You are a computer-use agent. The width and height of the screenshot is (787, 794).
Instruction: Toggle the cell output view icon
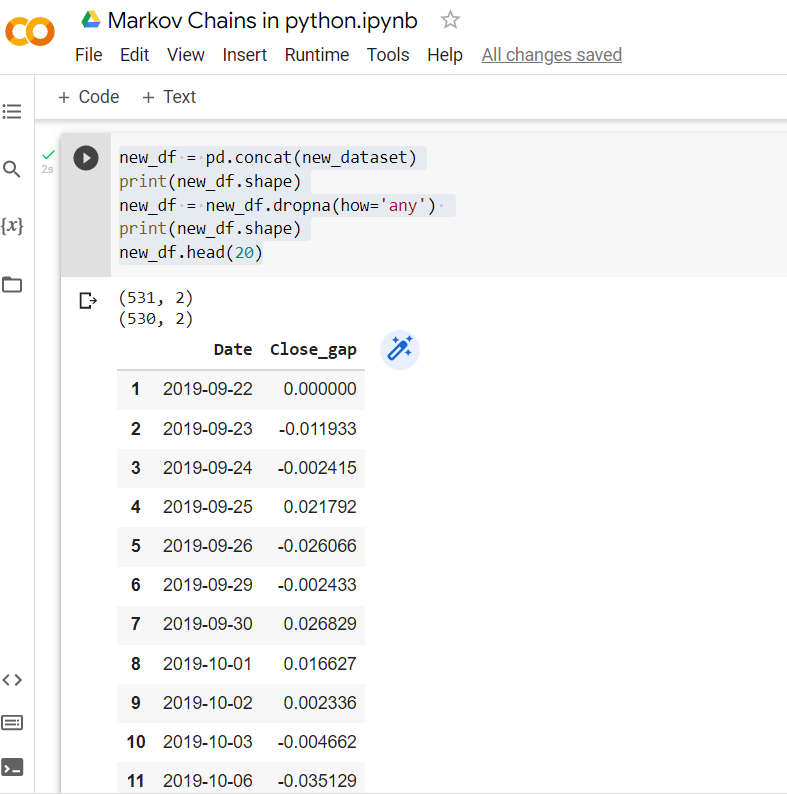pyautogui.click(x=88, y=299)
